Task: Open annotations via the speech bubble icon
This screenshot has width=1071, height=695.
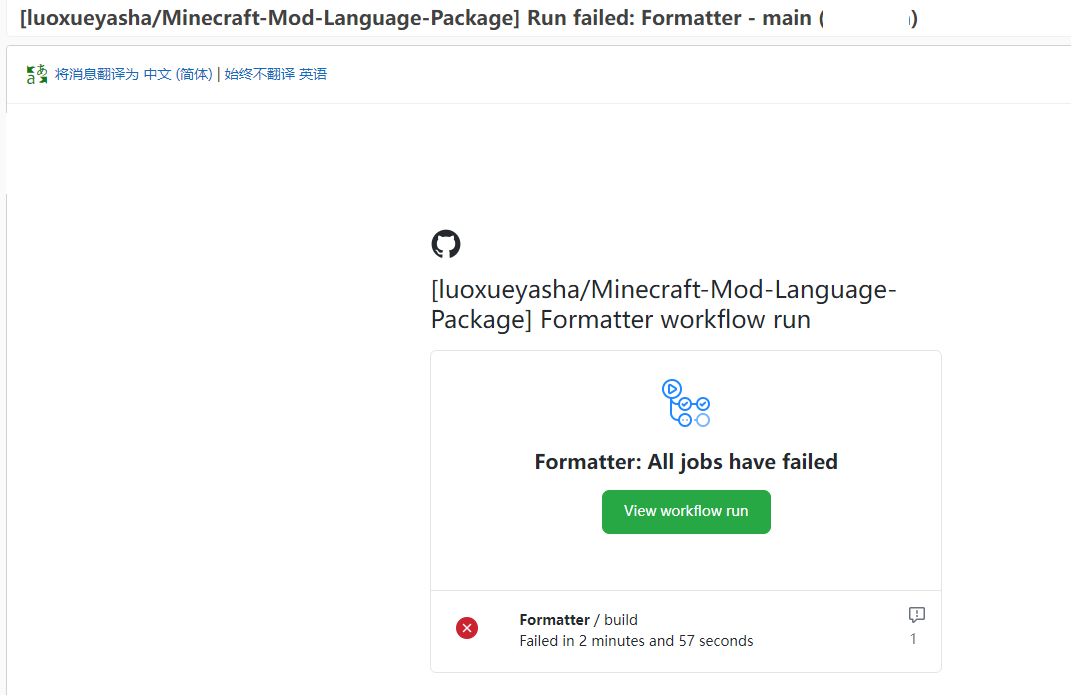Action: pos(916,615)
